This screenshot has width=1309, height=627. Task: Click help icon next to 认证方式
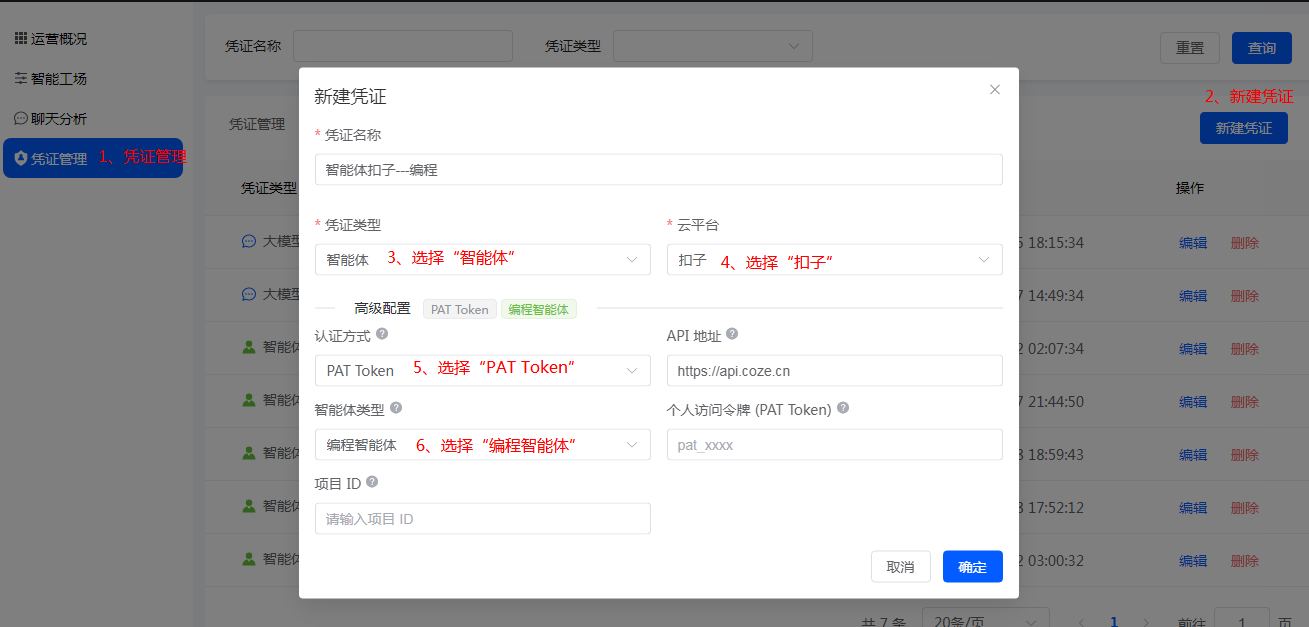[382, 335]
